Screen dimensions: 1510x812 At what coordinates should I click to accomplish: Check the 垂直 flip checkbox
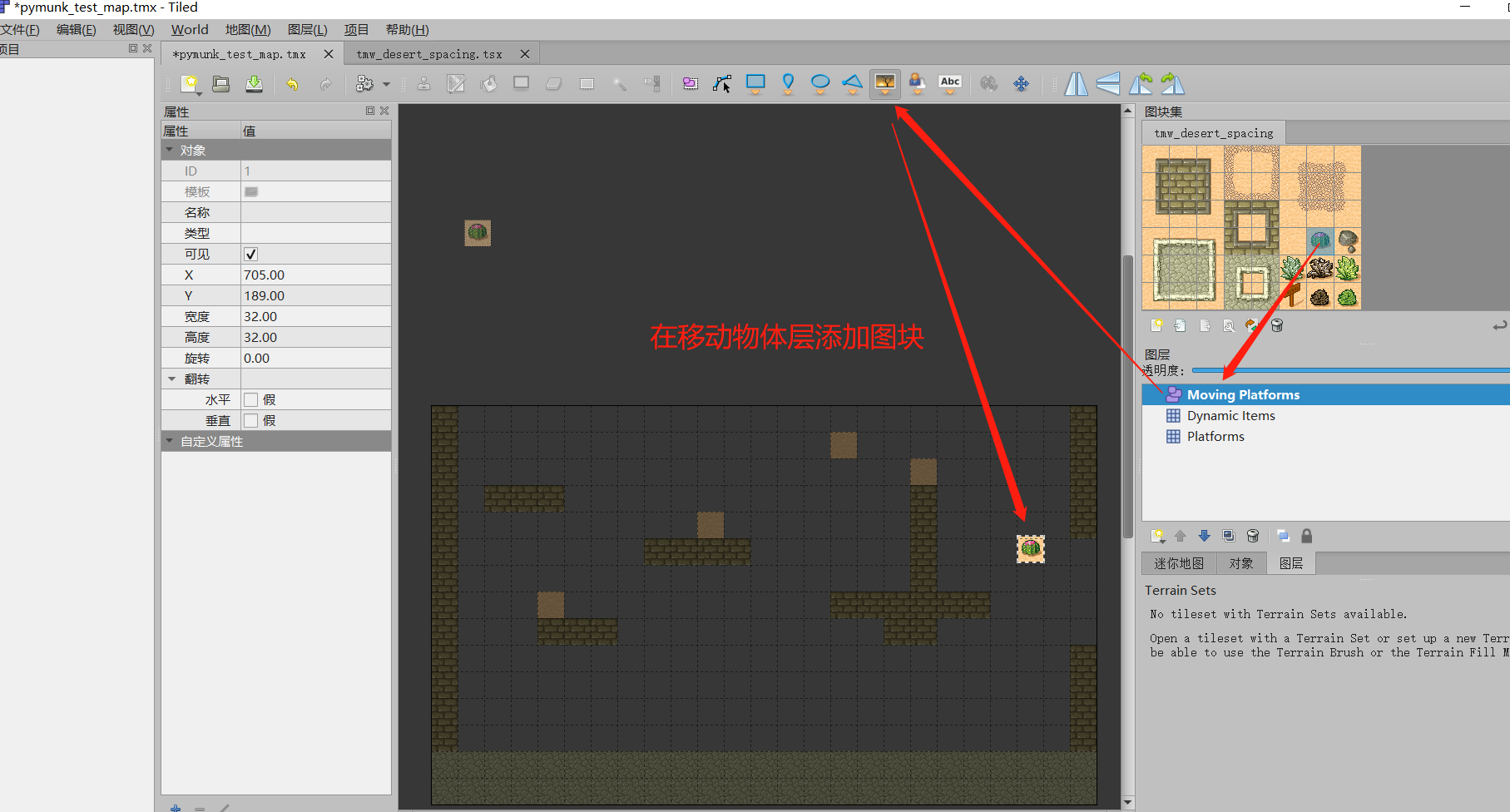point(252,420)
